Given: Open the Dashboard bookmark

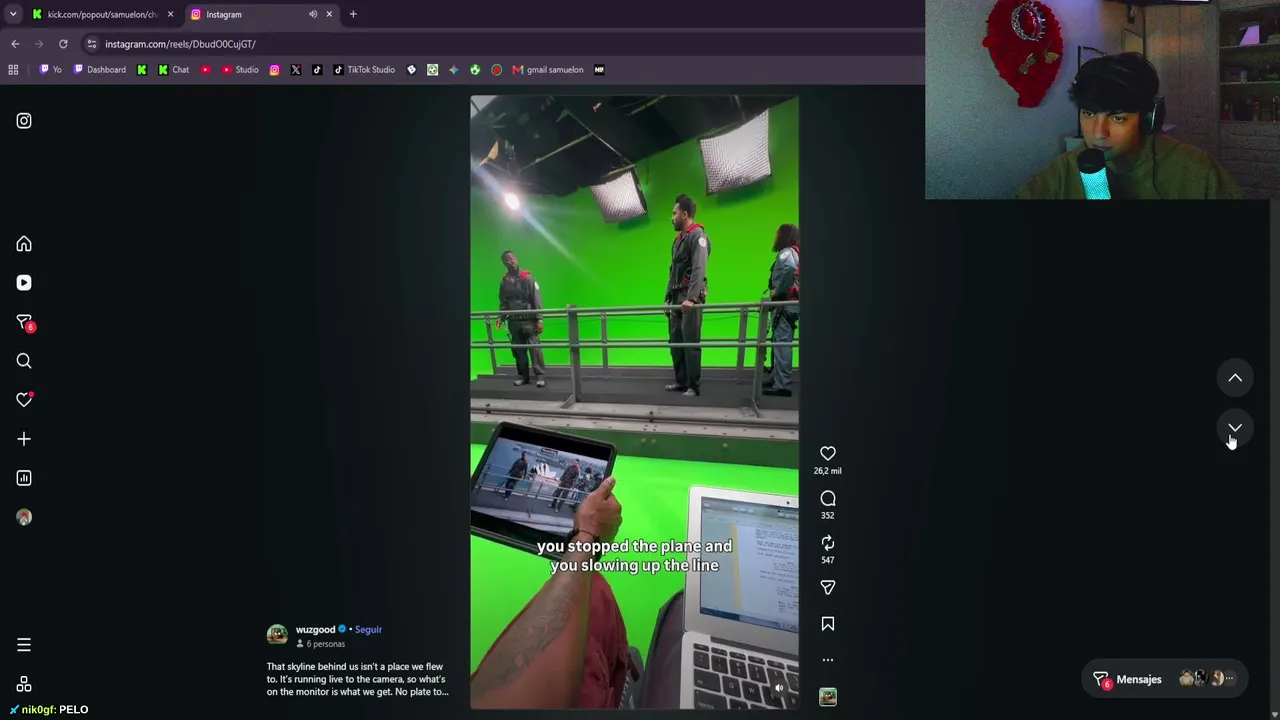Looking at the screenshot, I should coord(99,70).
